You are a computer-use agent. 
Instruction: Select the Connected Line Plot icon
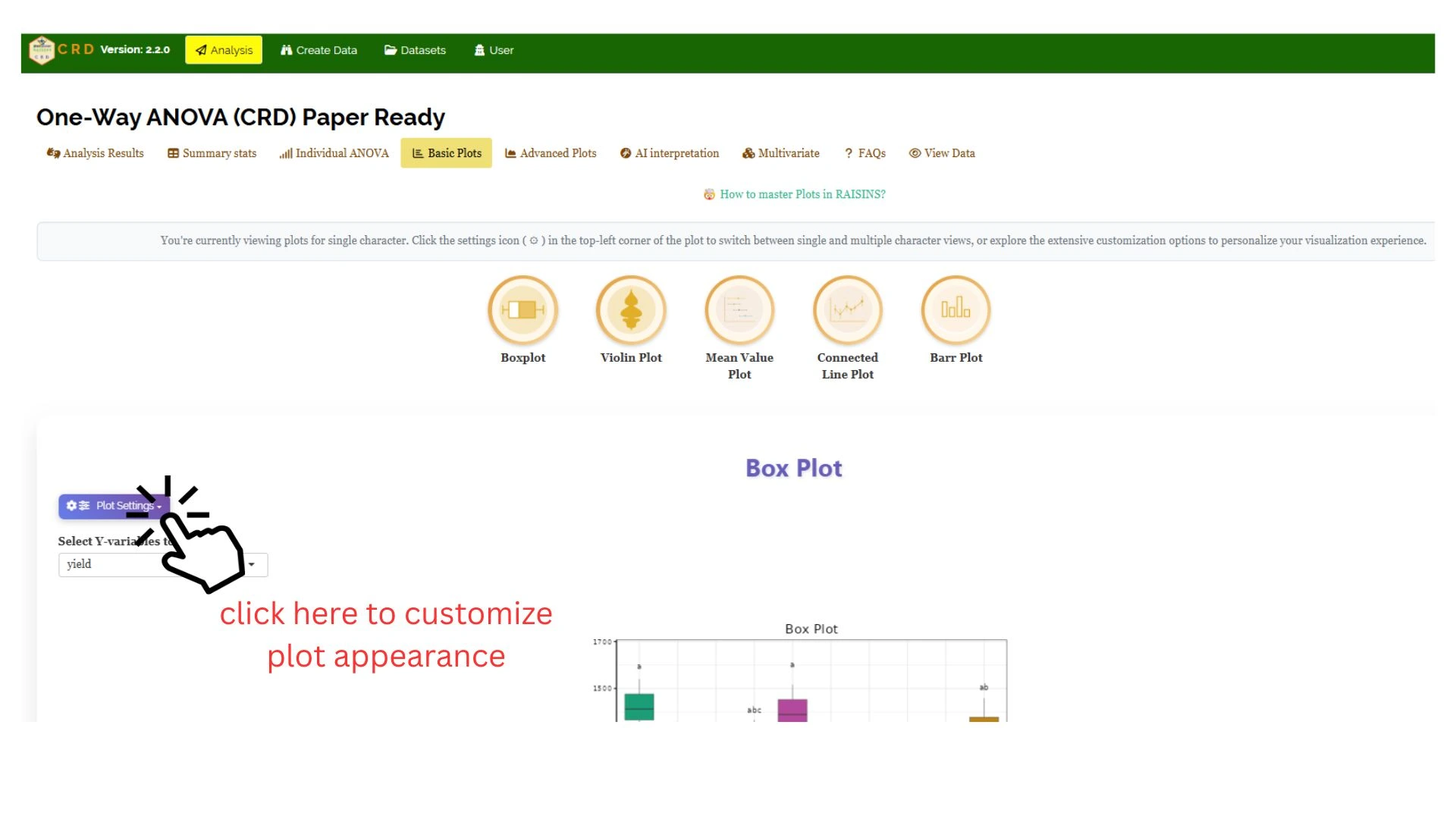coord(848,310)
